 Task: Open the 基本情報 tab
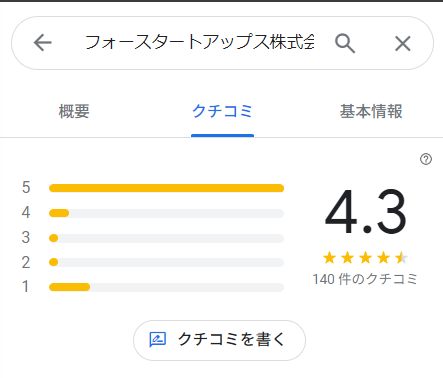coord(371,111)
